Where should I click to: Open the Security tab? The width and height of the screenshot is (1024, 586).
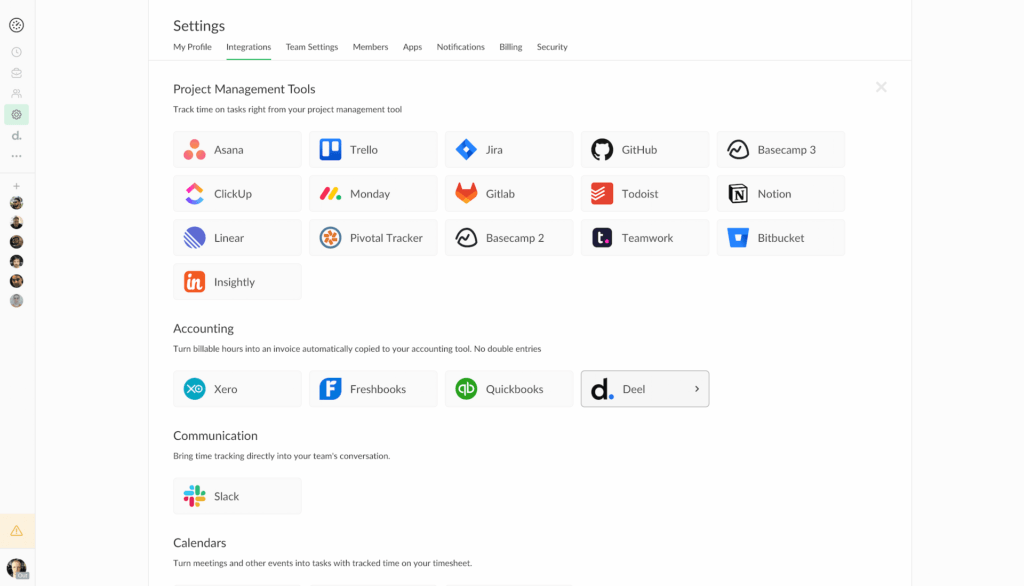click(x=552, y=47)
